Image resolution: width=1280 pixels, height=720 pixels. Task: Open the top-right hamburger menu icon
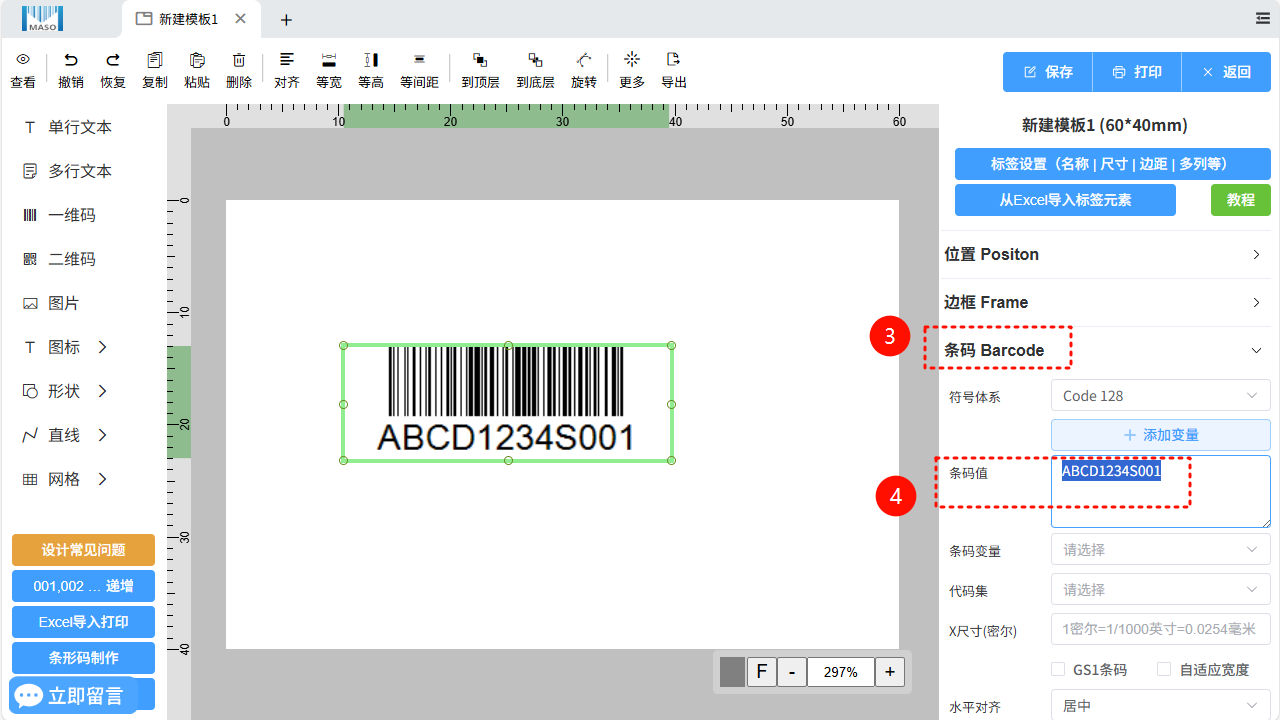(1263, 18)
